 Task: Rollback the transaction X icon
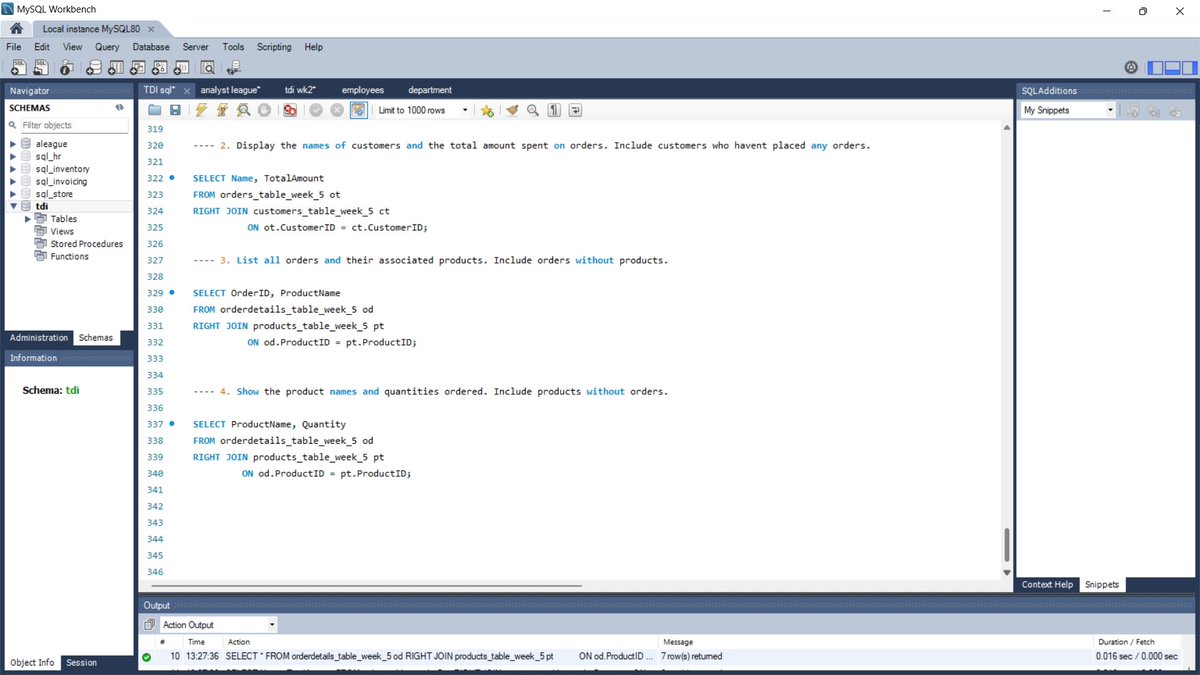tap(337, 110)
